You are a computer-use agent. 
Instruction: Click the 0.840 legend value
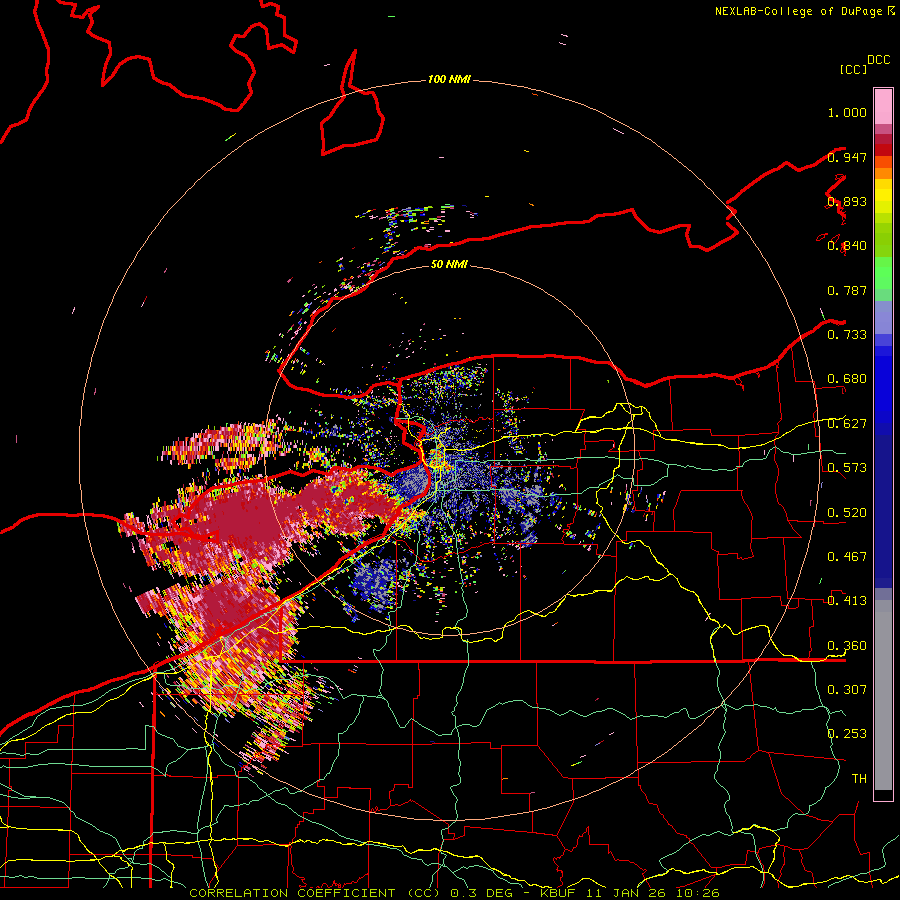(847, 246)
